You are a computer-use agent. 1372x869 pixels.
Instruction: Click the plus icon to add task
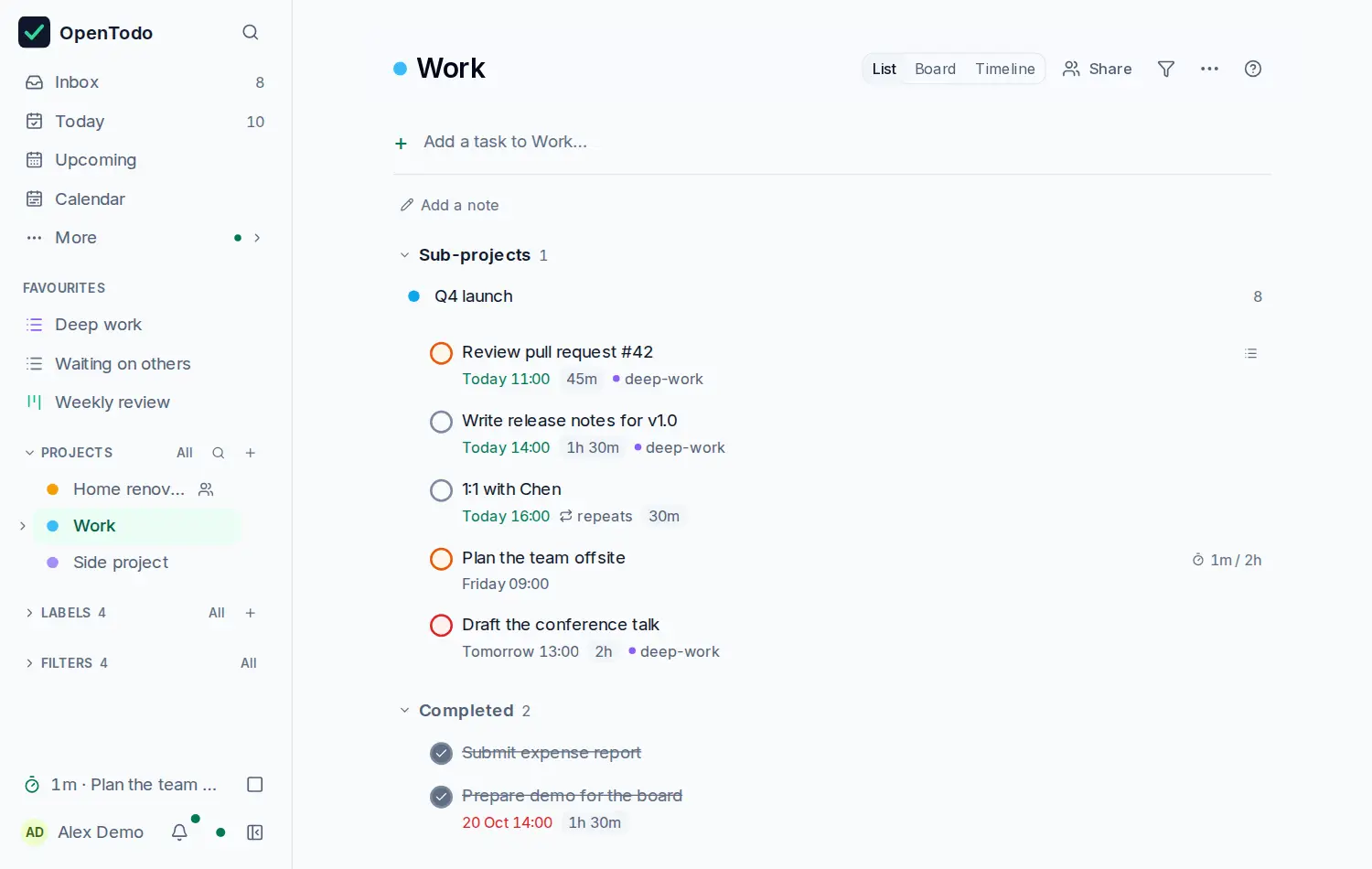[x=401, y=144]
